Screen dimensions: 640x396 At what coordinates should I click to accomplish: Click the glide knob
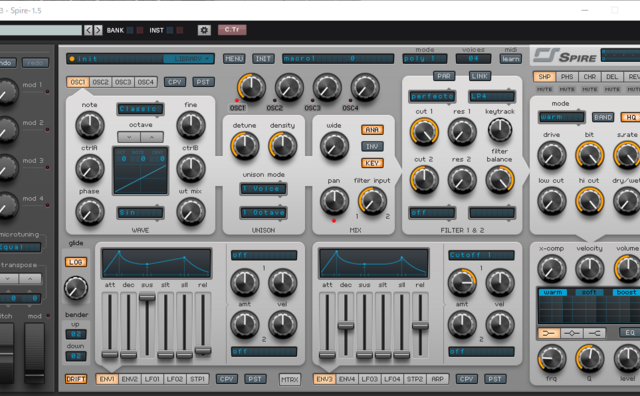click(x=76, y=288)
